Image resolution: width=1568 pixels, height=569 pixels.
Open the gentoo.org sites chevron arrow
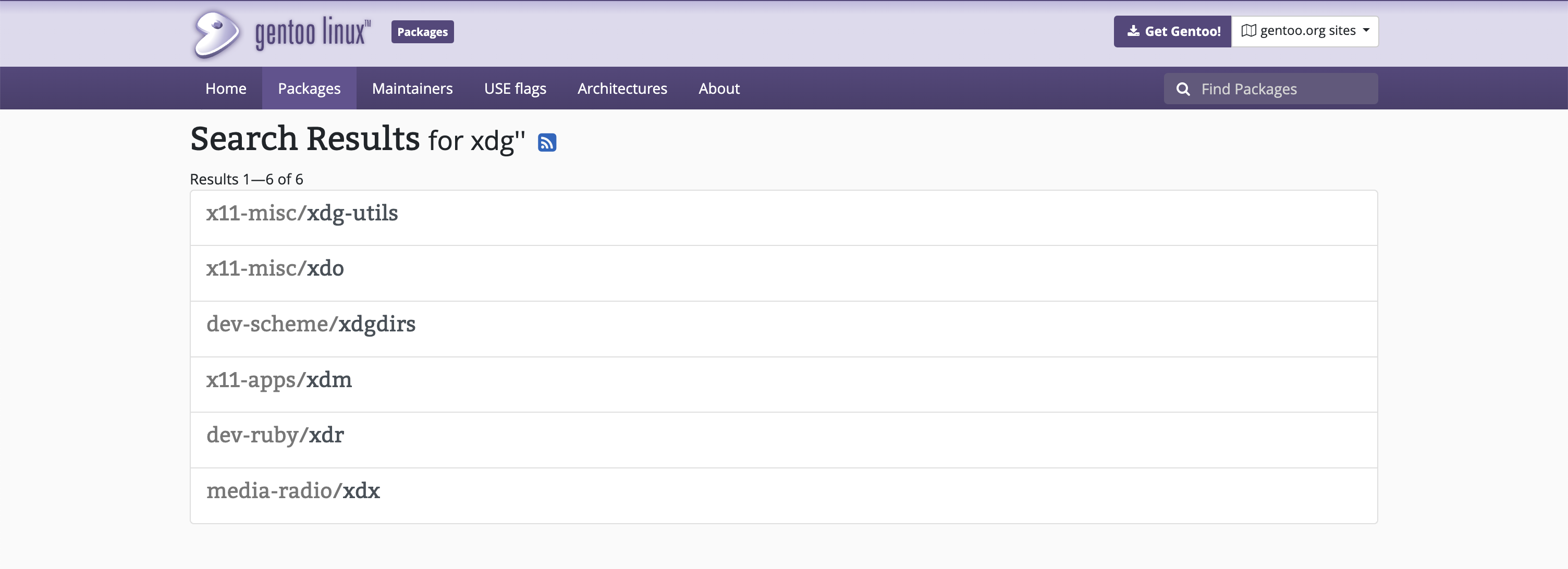1366,31
